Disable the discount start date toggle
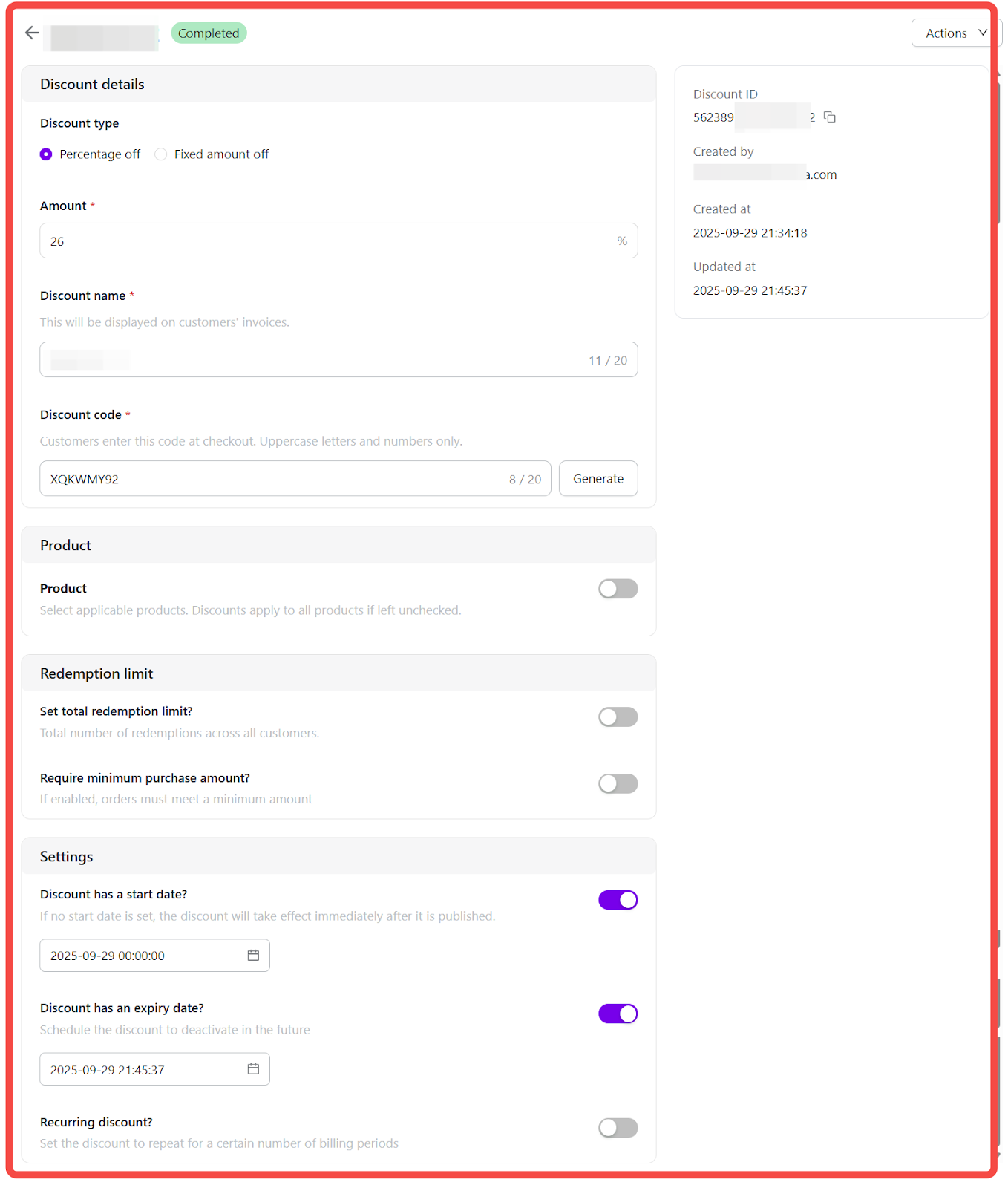 pyautogui.click(x=618, y=900)
